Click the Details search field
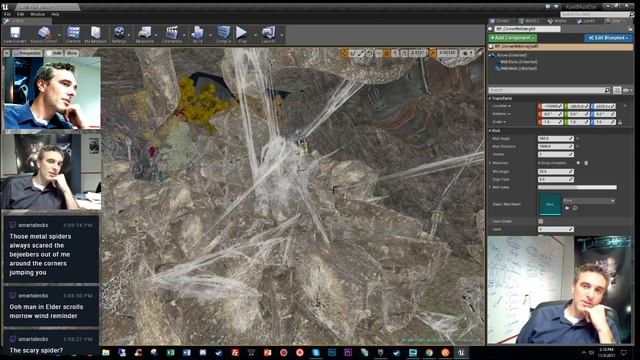The width and height of the screenshot is (640, 360). pos(550,90)
